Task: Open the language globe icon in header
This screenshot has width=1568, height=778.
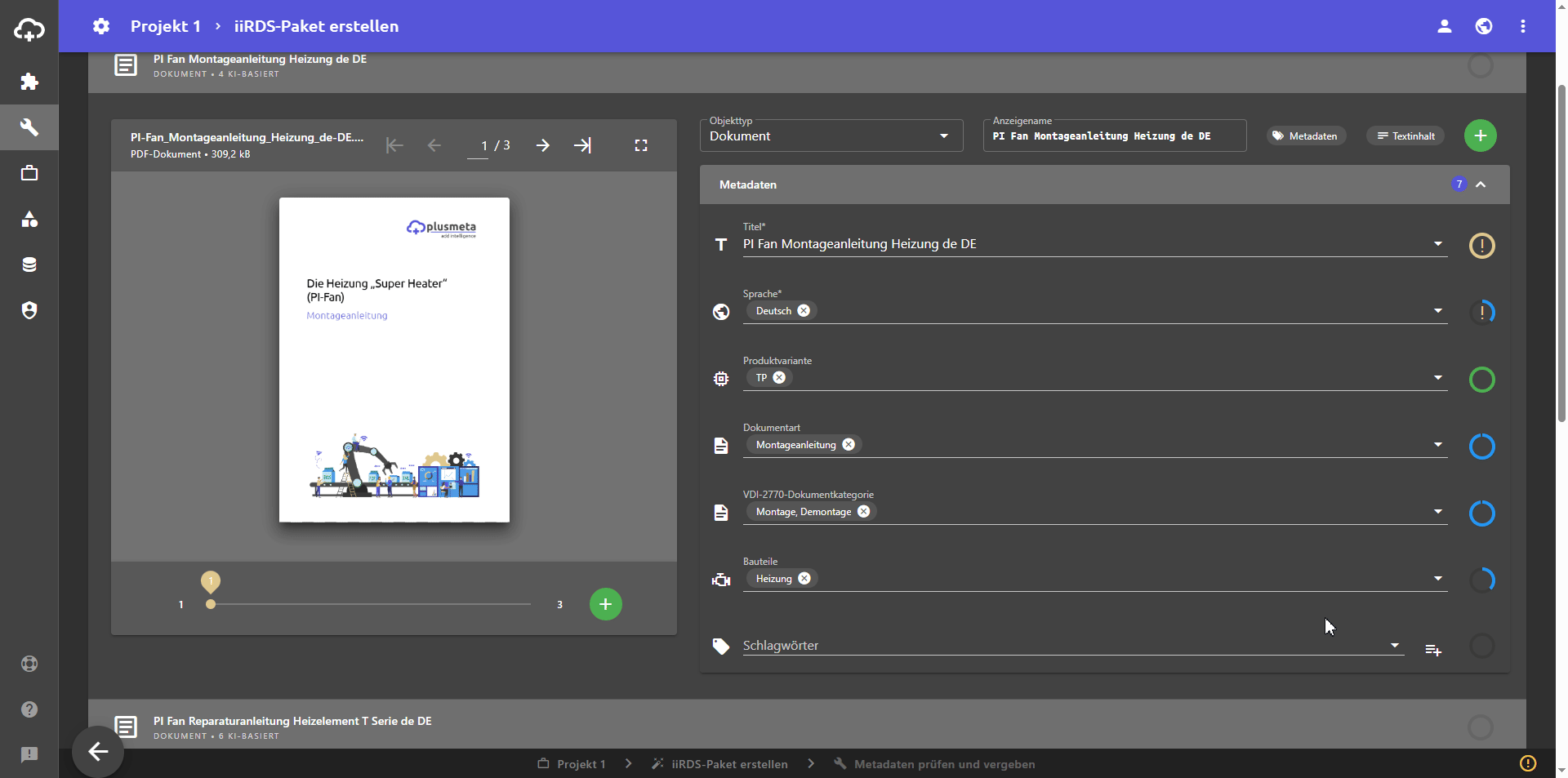Action: [1484, 26]
